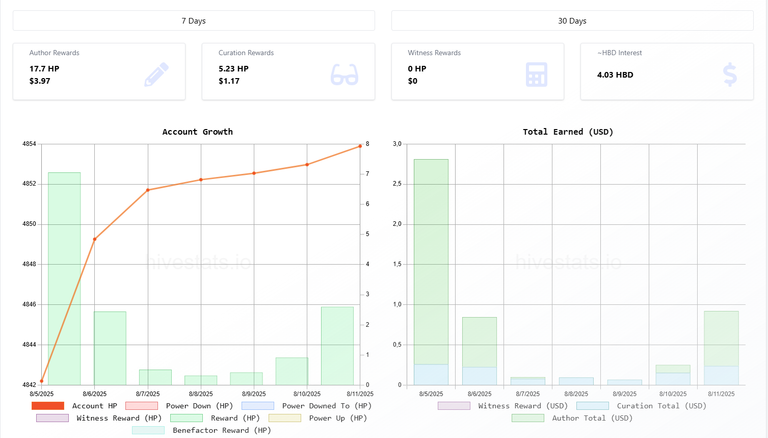This screenshot has width=768, height=438.
Task: Click the glasses icon in Curation Rewards
Action: [344, 74]
